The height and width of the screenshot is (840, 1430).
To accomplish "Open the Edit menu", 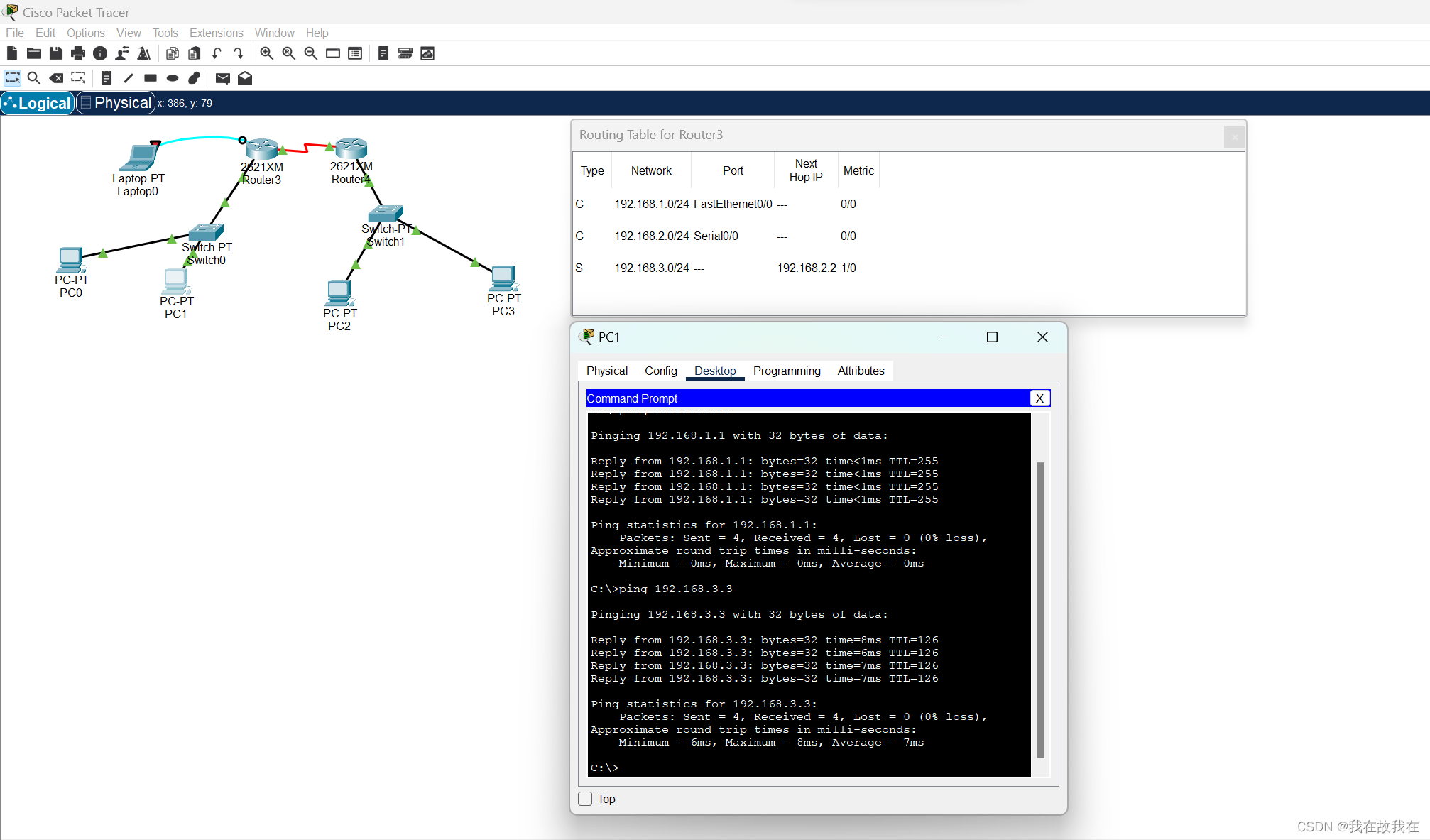I will 45,33.
